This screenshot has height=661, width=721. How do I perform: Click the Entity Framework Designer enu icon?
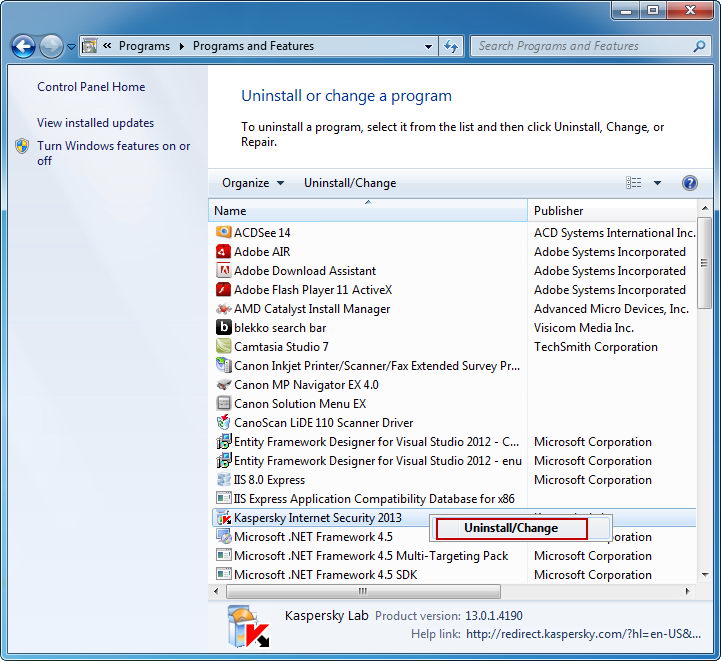point(223,461)
